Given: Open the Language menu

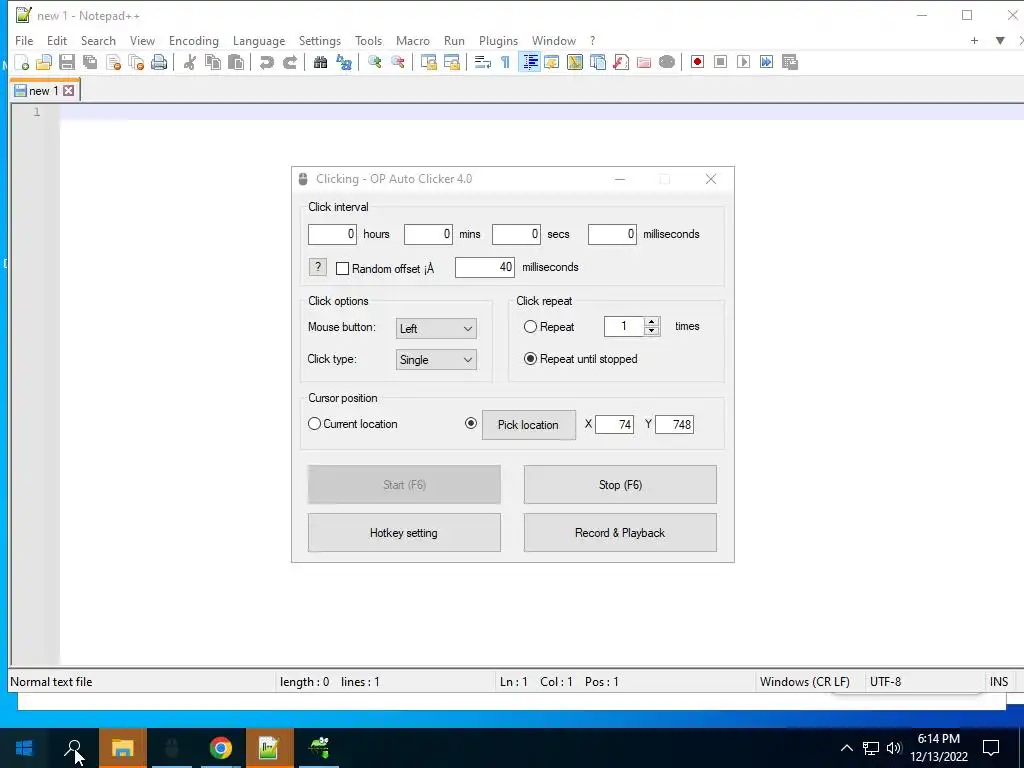Looking at the screenshot, I should pyautogui.click(x=259, y=40).
